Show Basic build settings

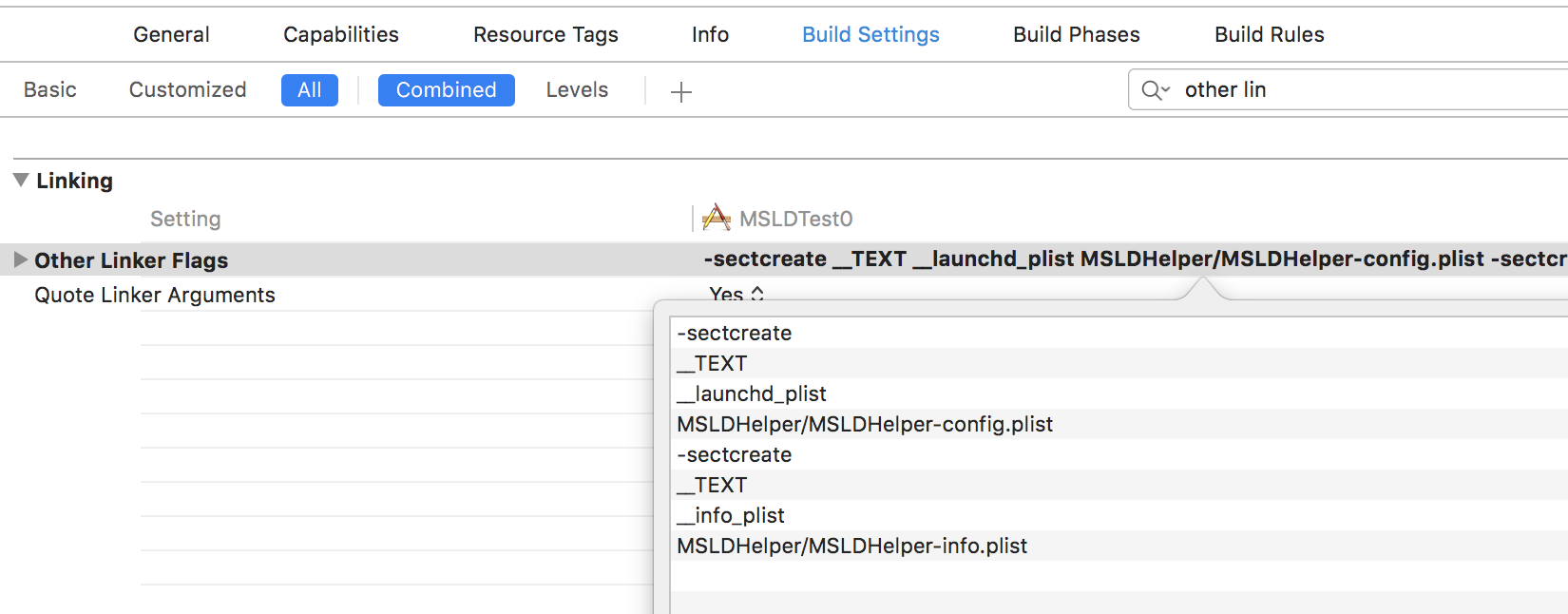(50, 90)
